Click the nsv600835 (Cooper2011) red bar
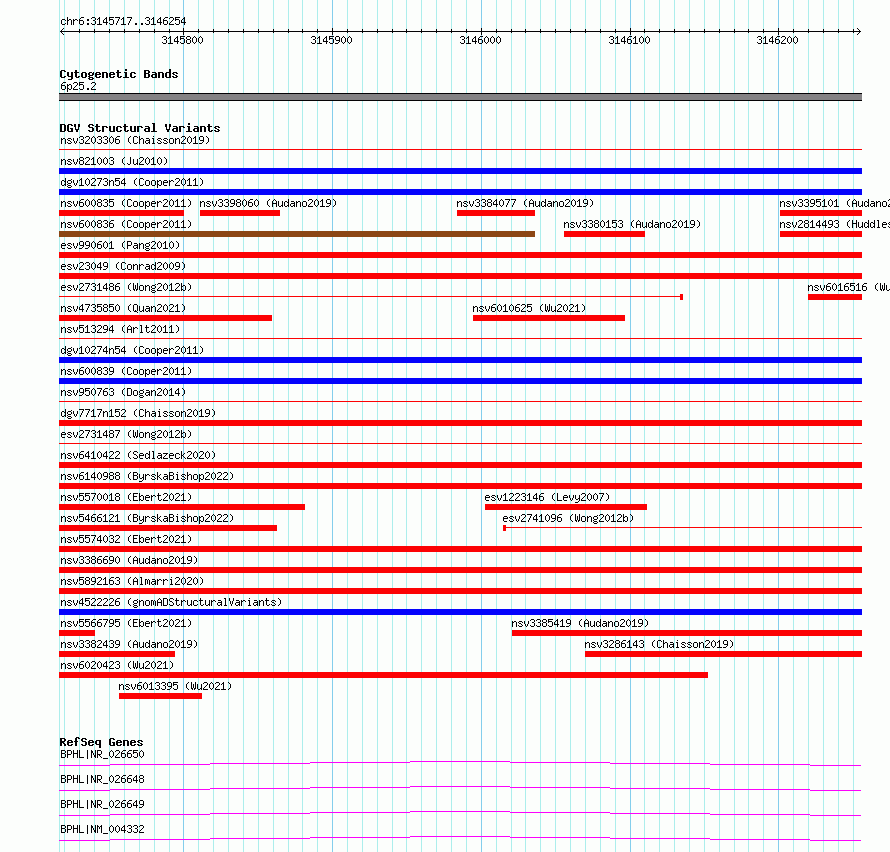The width and height of the screenshot is (890, 852). [121, 213]
